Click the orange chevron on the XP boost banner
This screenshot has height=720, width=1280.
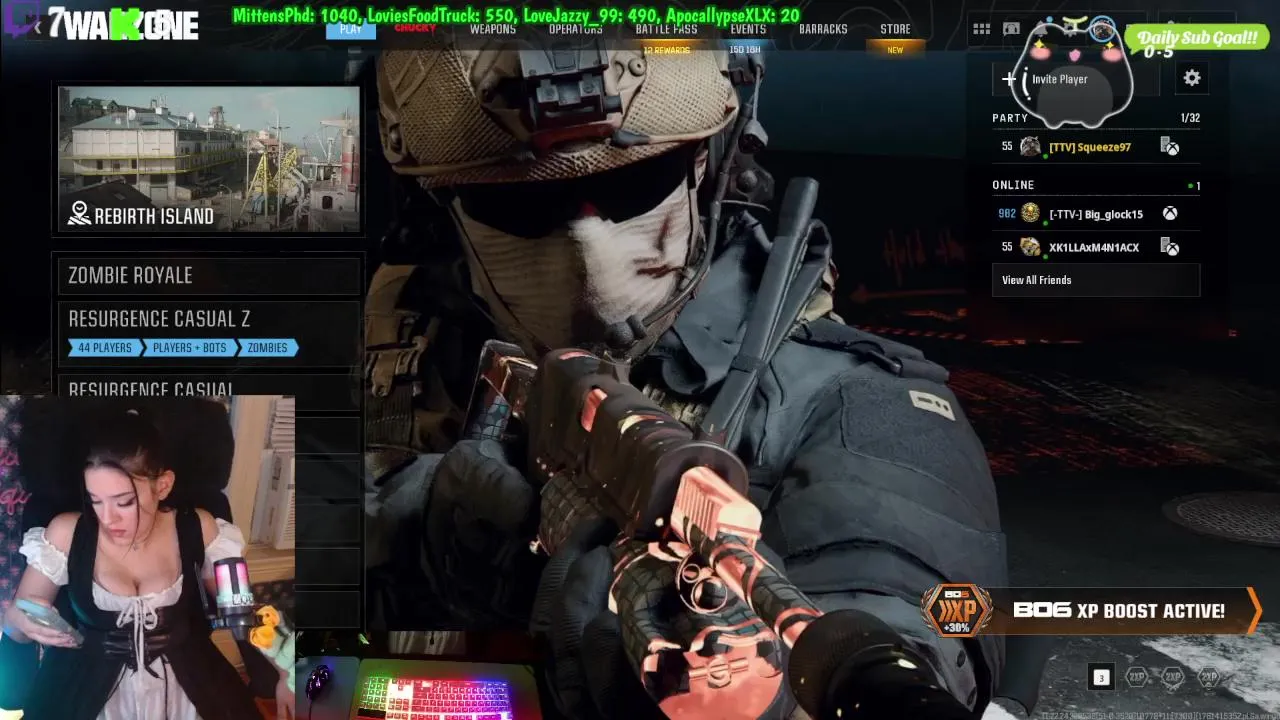click(x=1253, y=611)
